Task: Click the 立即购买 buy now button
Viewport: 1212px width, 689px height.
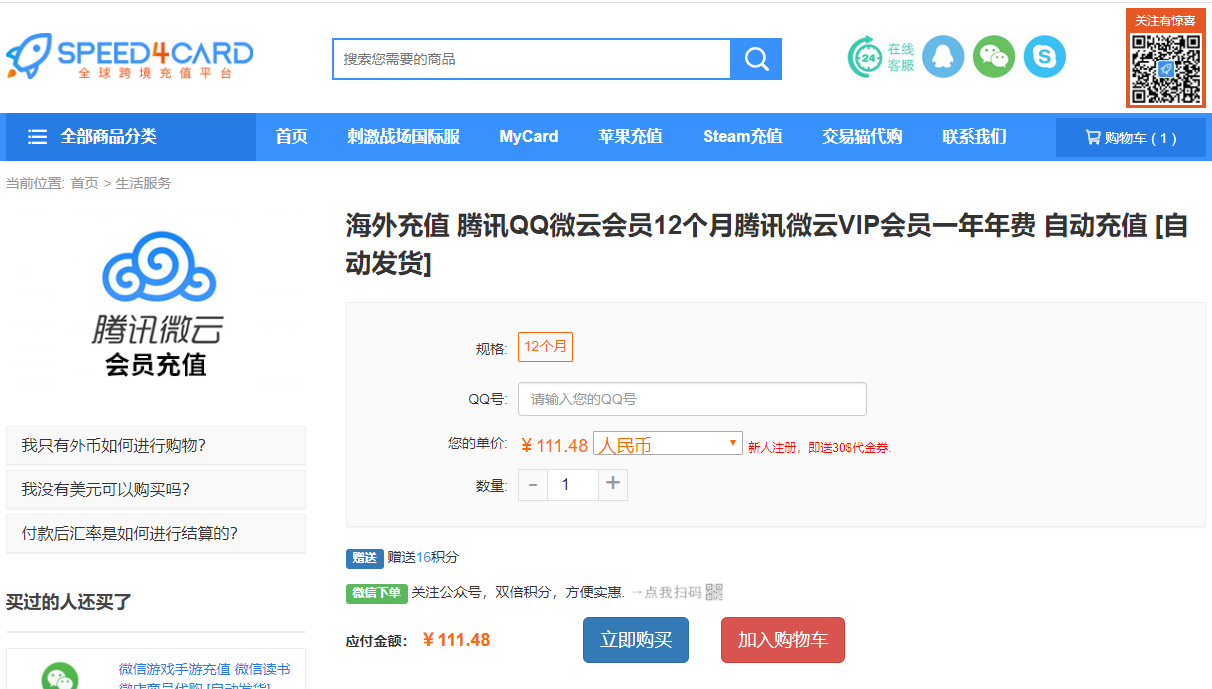Action: click(x=636, y=640)
